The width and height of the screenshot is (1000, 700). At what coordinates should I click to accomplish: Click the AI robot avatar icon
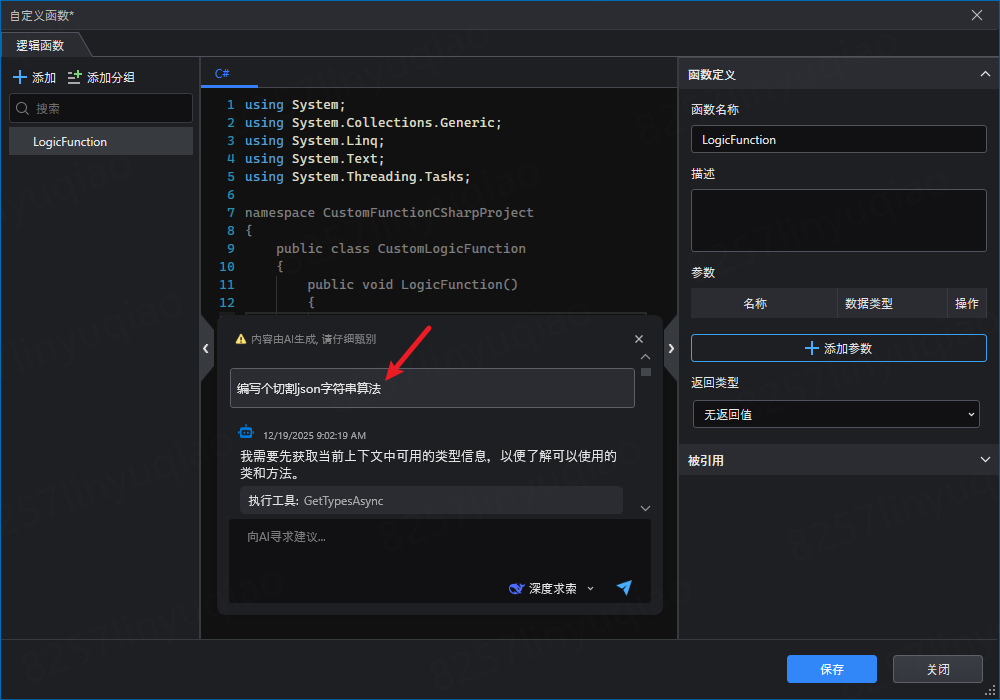tap(246, 432)
